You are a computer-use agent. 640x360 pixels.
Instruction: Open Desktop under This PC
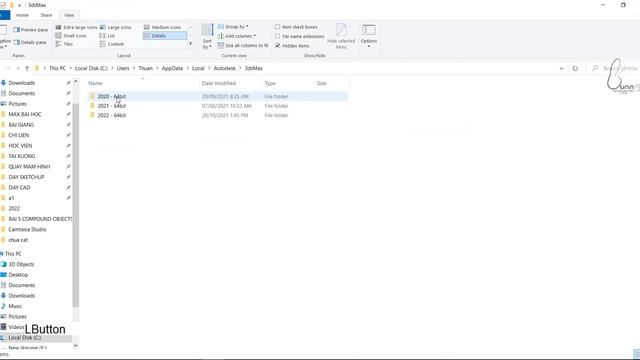(18, 275)
